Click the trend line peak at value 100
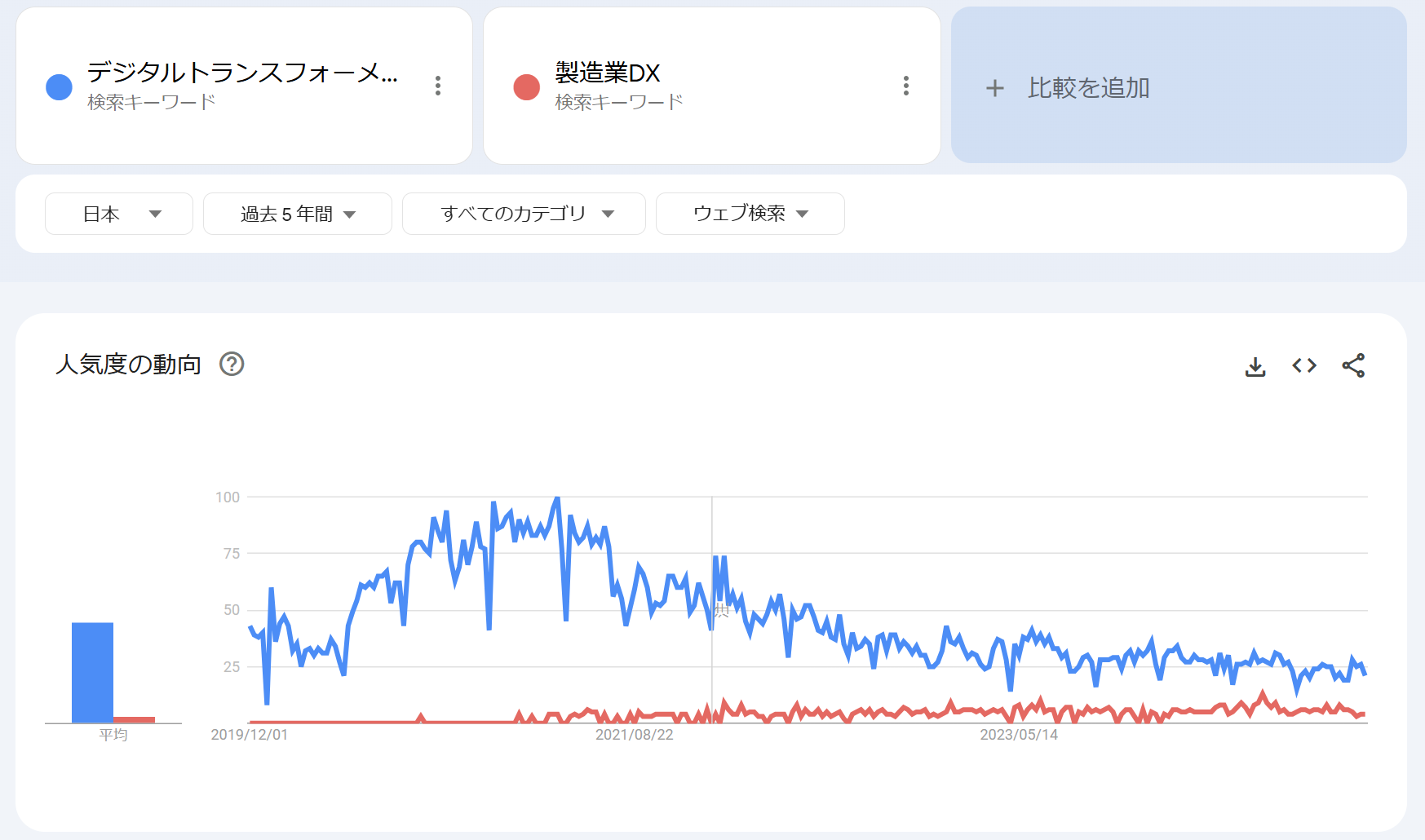1425x840 pixels. coord(557,497)
